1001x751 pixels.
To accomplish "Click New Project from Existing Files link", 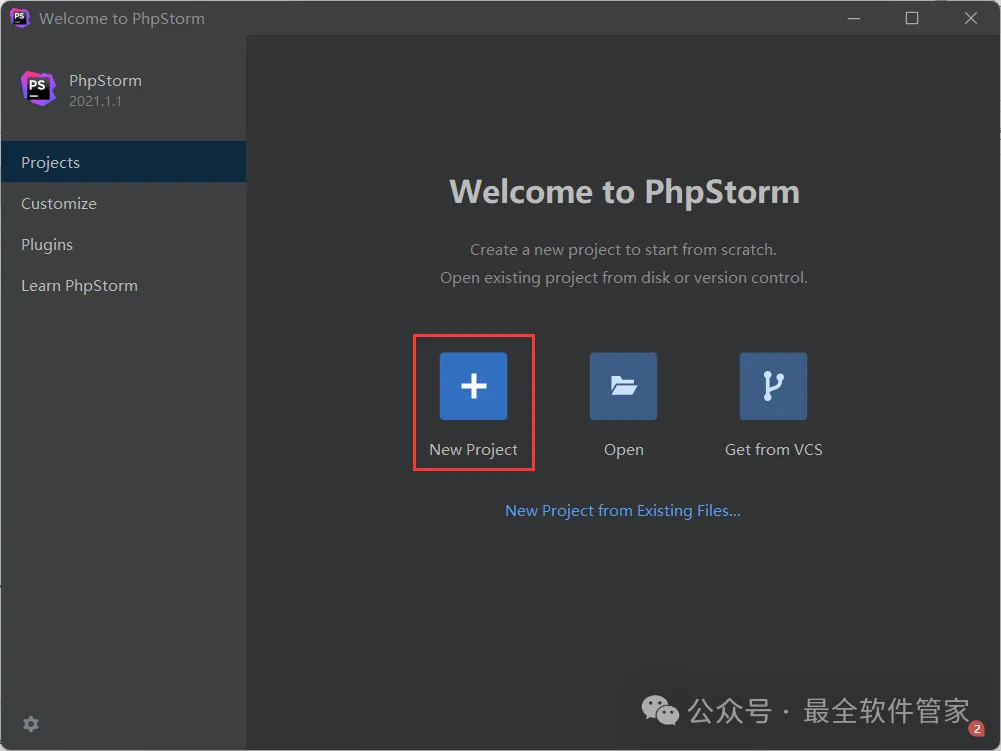I will pyautogui.click(x=622, y=511).
